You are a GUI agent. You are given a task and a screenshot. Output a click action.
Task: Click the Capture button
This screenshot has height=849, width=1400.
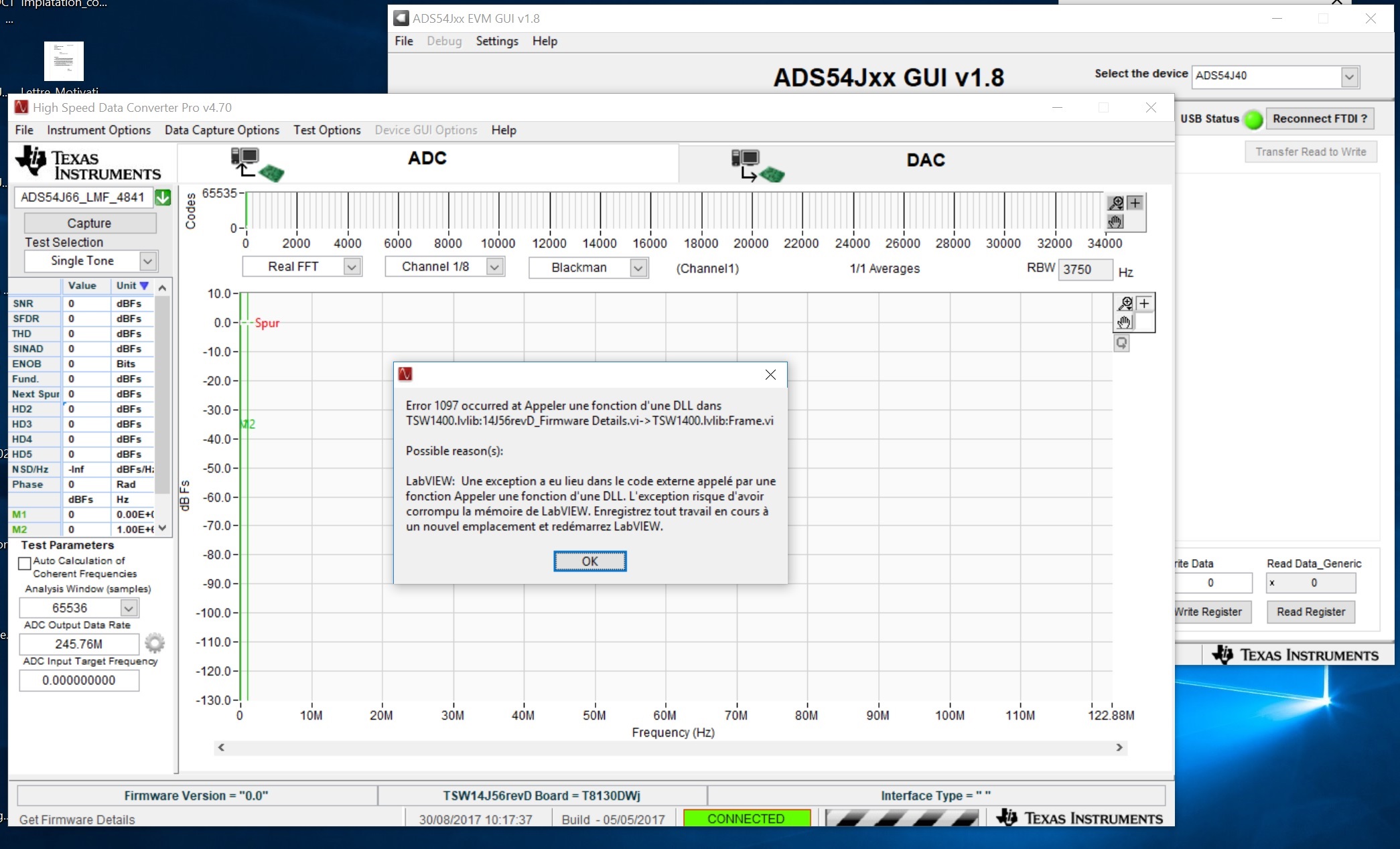pyautogui.click(x=90, y=223)
